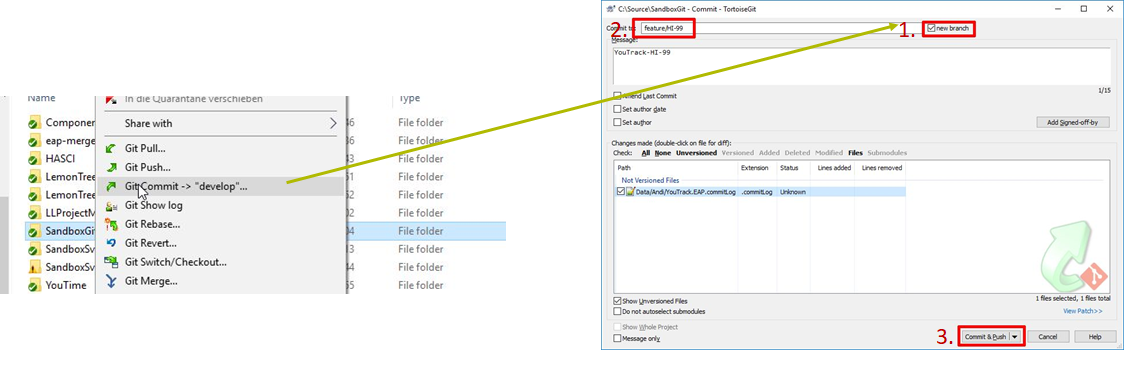Select the HASCI folder icon
The width and height of the screenshot is (1124, 365).
click(x=34, y=158)
